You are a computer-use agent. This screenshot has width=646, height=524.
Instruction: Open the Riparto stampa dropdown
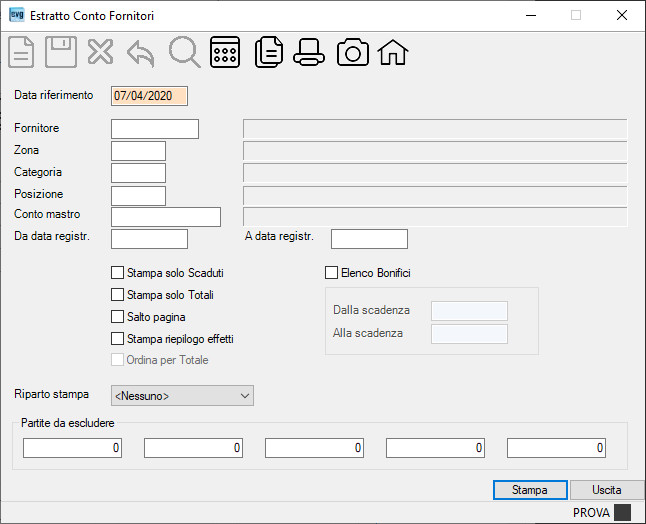183,395
